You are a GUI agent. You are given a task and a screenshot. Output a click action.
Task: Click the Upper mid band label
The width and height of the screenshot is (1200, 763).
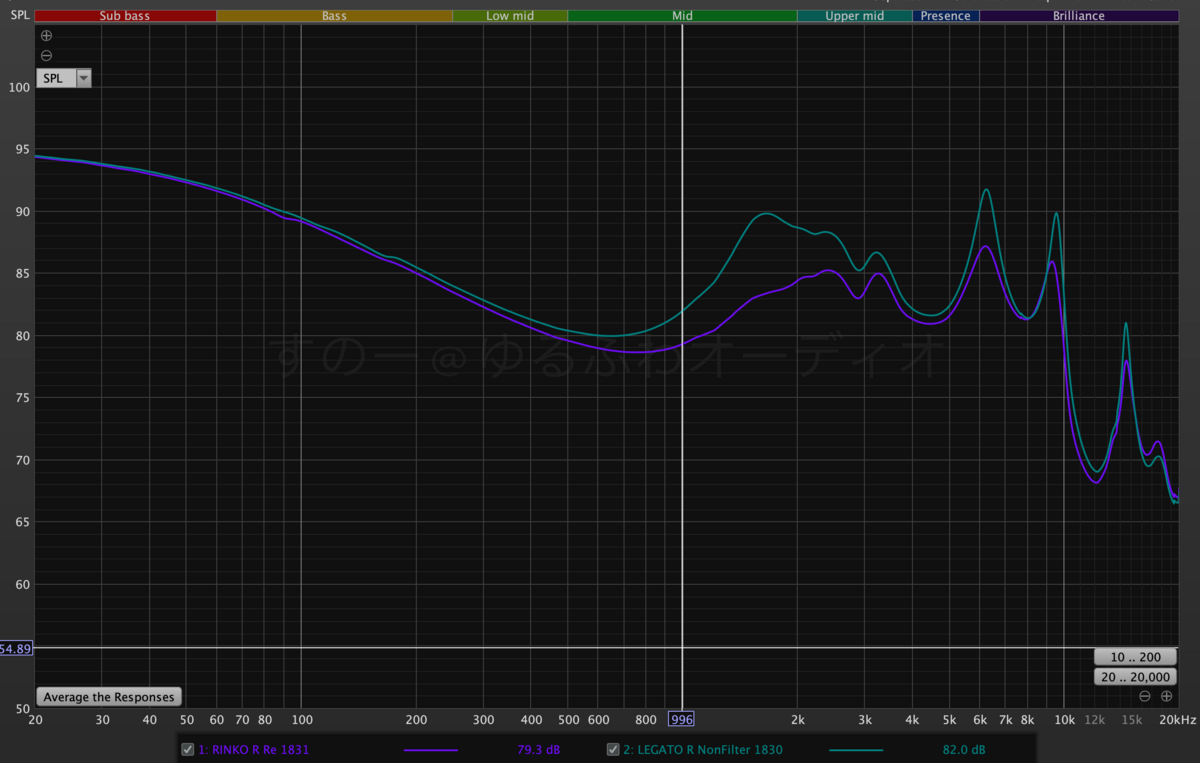(855, 16)
